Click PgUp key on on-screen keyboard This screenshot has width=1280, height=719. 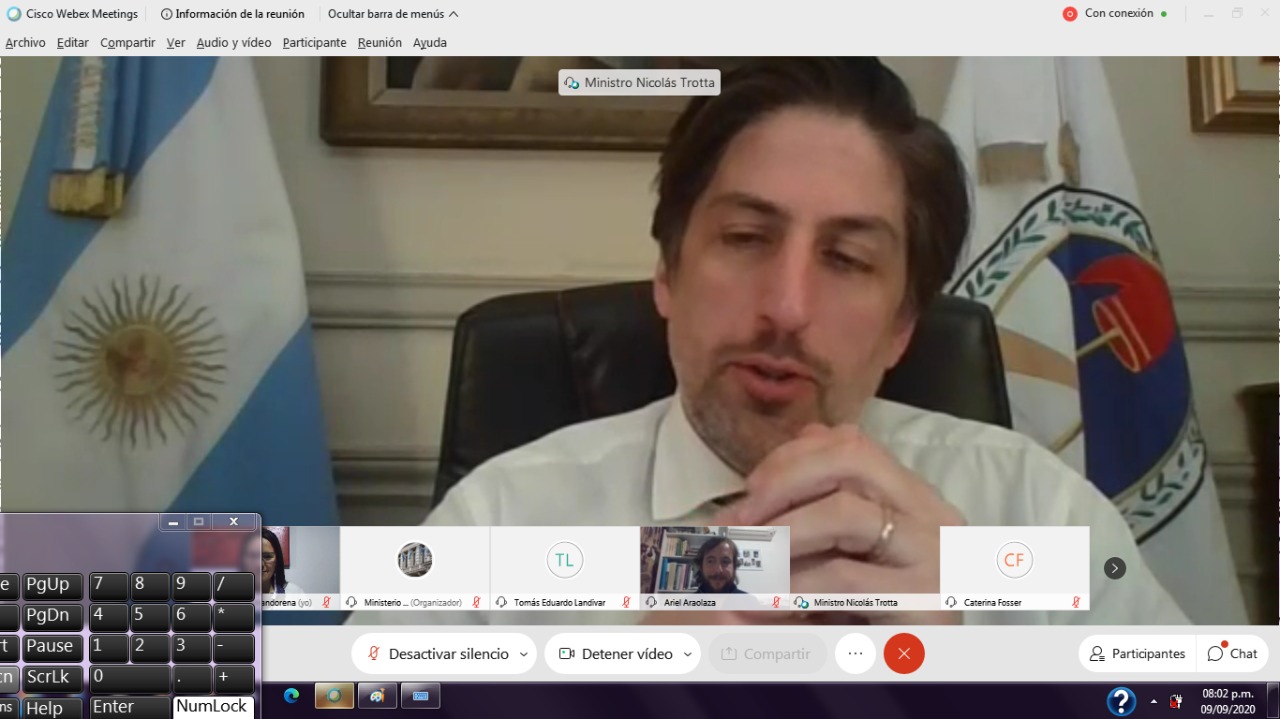(x=53, y=586)
